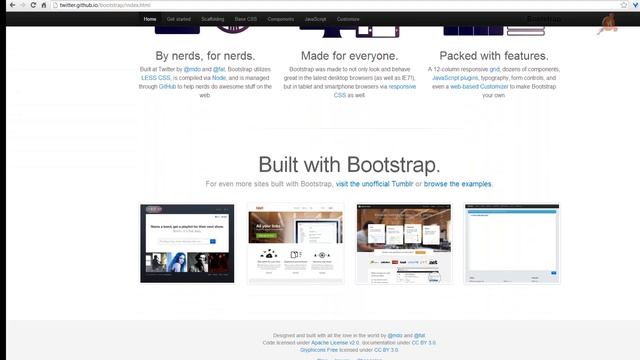Viewport: 640px width, 360px height.
Task: Open the third example thumbnail with office photo
Action: [x=404, y=243]
